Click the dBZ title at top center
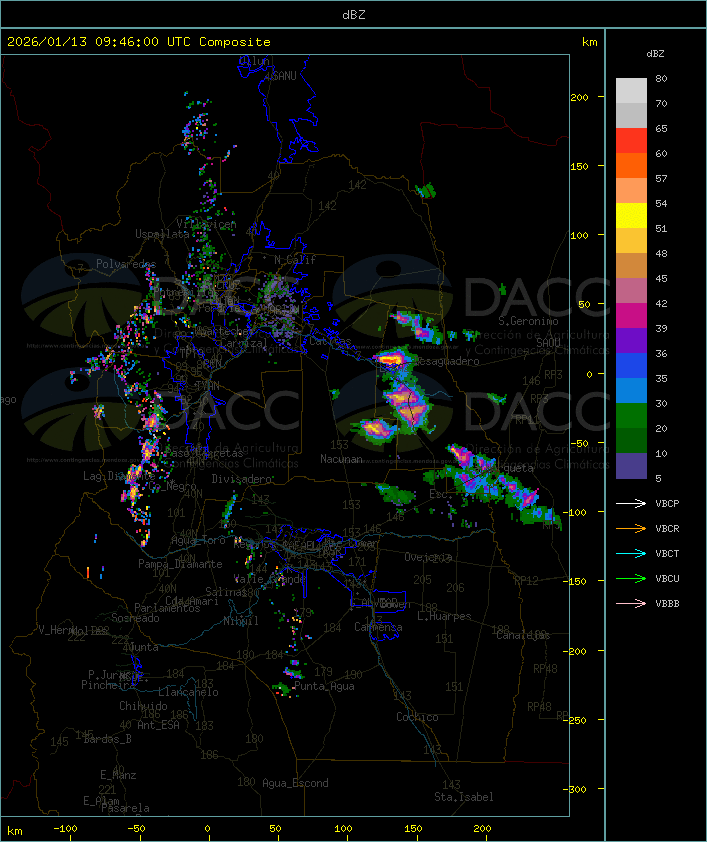This screenshot has width=707, height=842. point(353,14)
